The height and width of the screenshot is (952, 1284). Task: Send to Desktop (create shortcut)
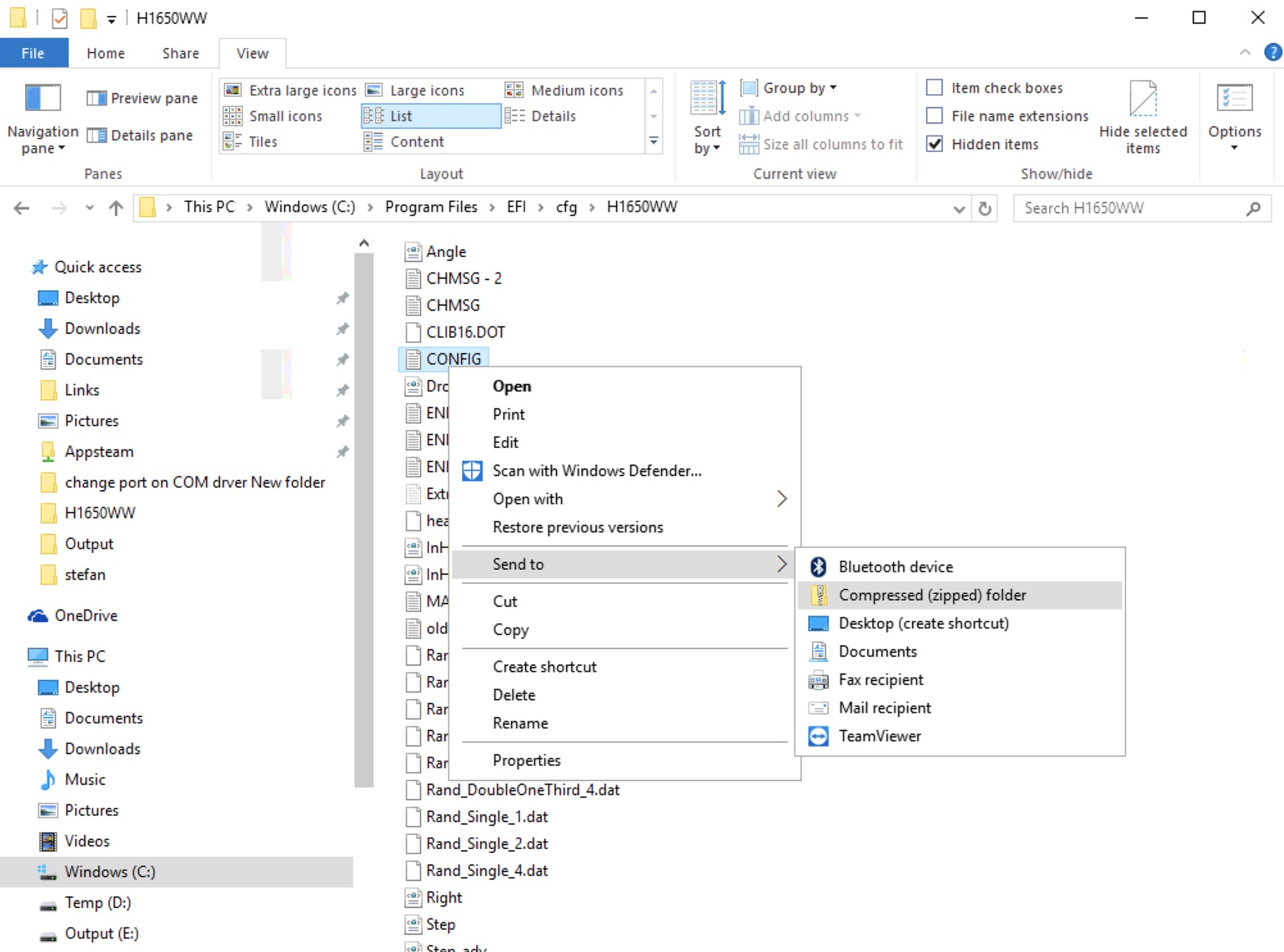coord(960,624)
